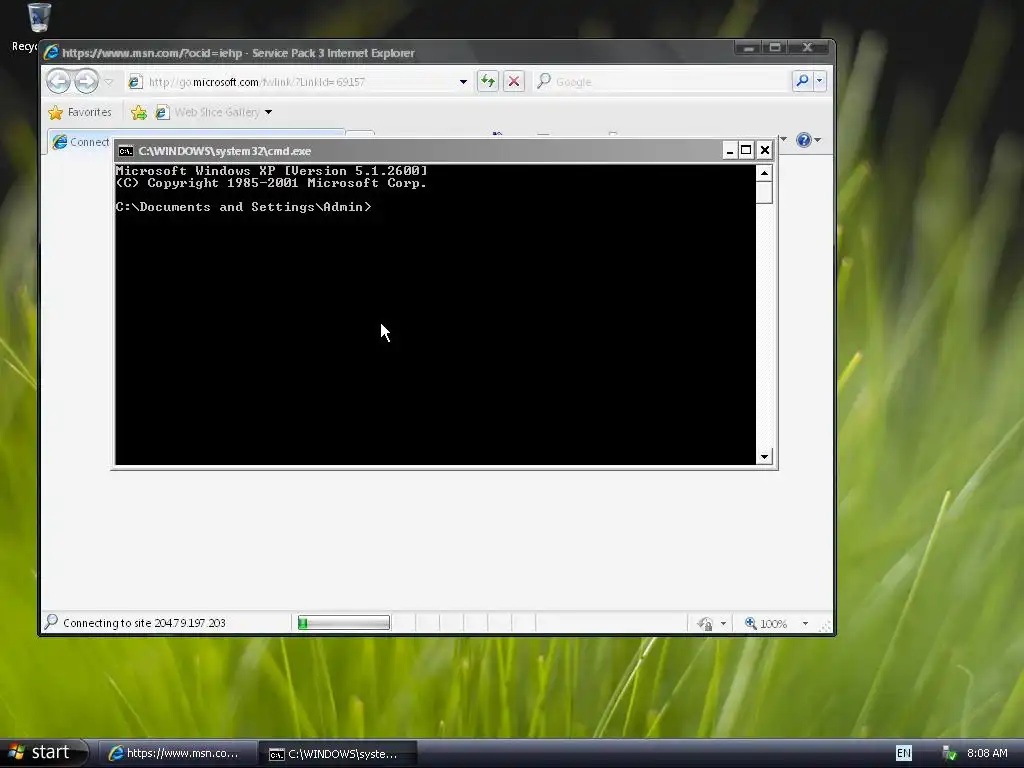Open the security zone dropdown arrow
1024x768 pixels.
[x=723, y=624]
